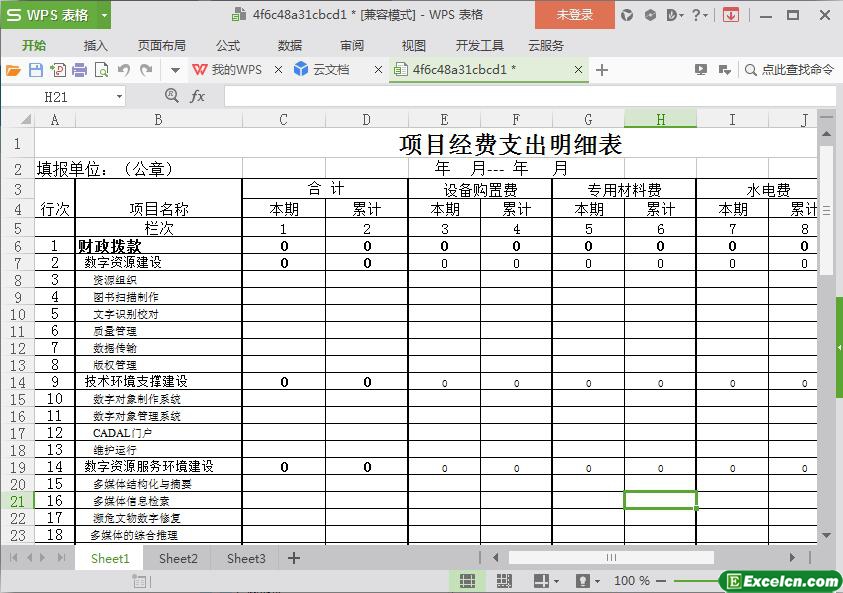The width and height of the screenshot is (843, 593).
Task: Click the Export to PDF icon
Action: tap(58, 70)
